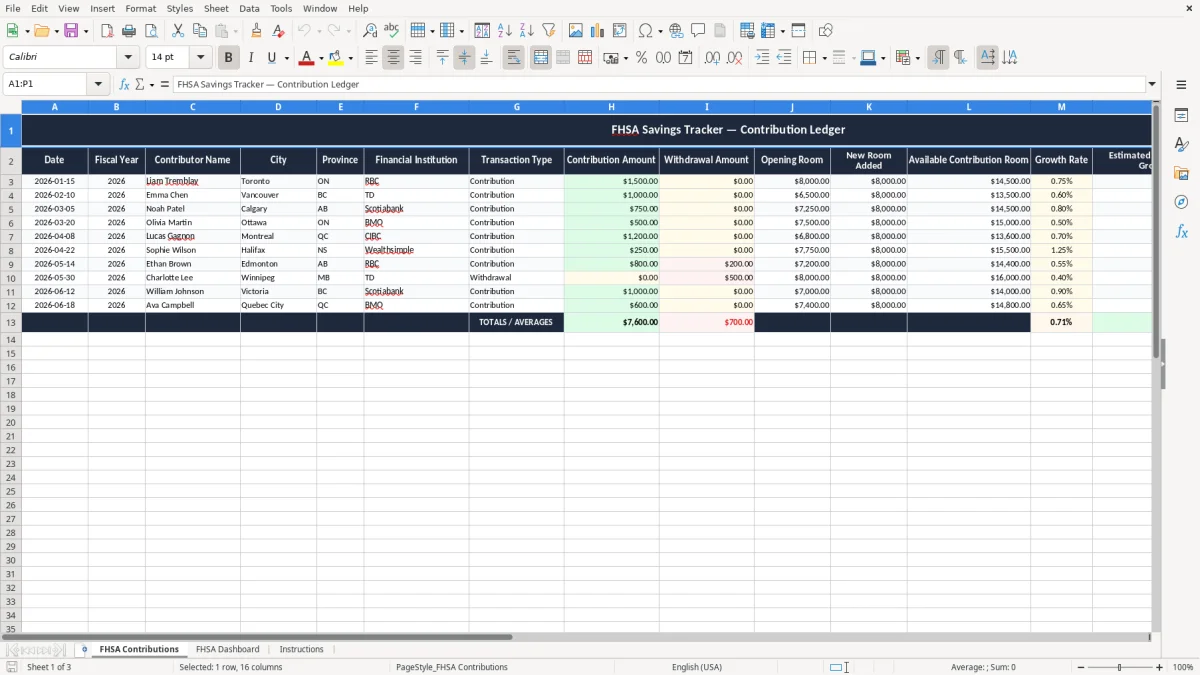Click the Copy icon
The image size is (1200, 675).
(200, 31)
